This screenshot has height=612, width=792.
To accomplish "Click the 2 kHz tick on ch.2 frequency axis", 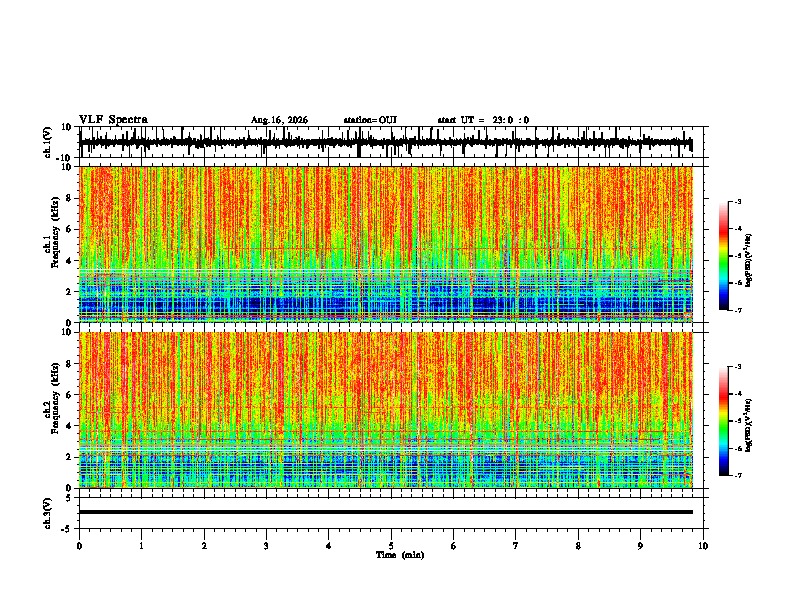I will coord(69,457).
